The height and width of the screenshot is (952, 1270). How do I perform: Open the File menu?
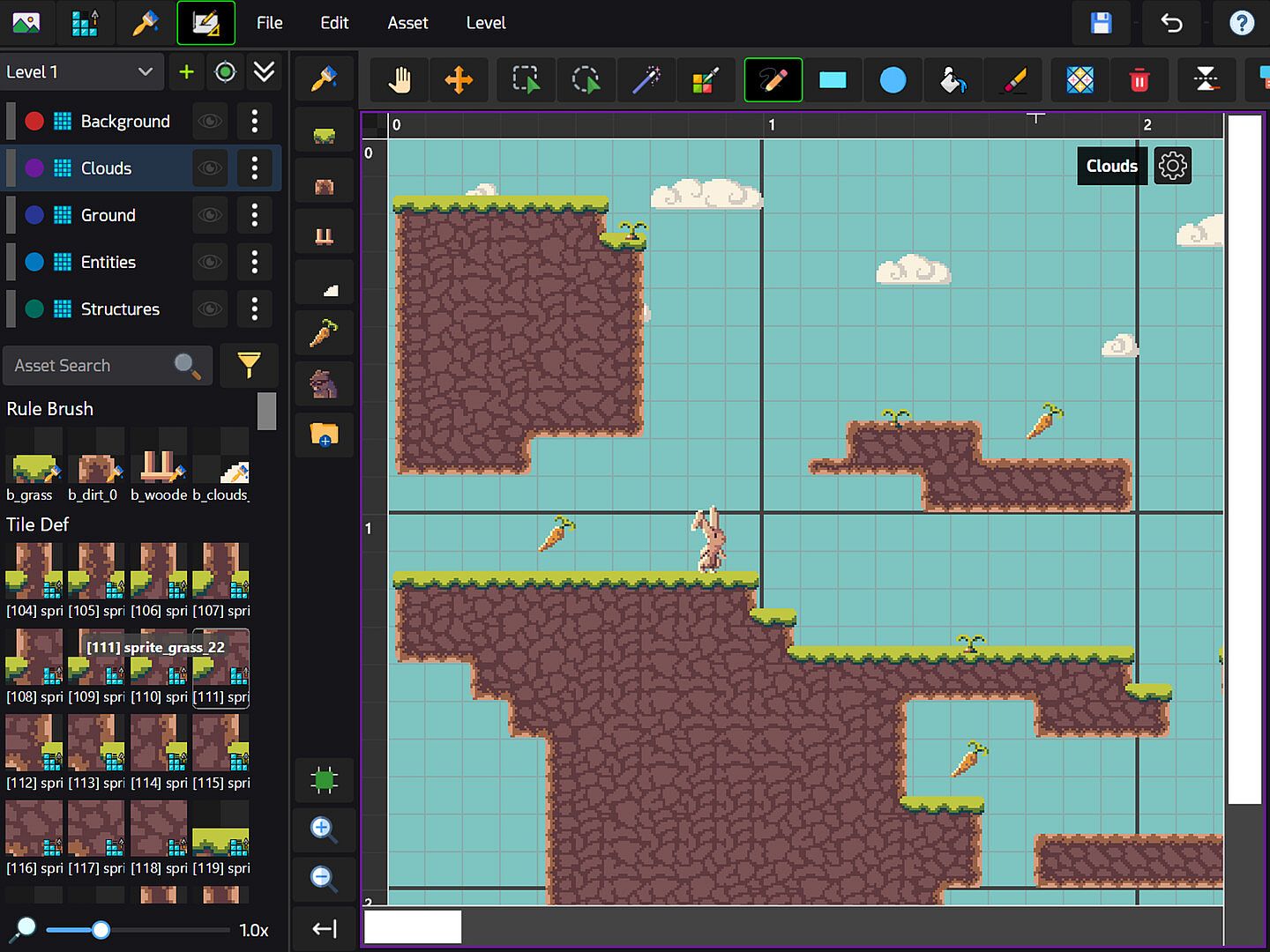pos(269,23)
